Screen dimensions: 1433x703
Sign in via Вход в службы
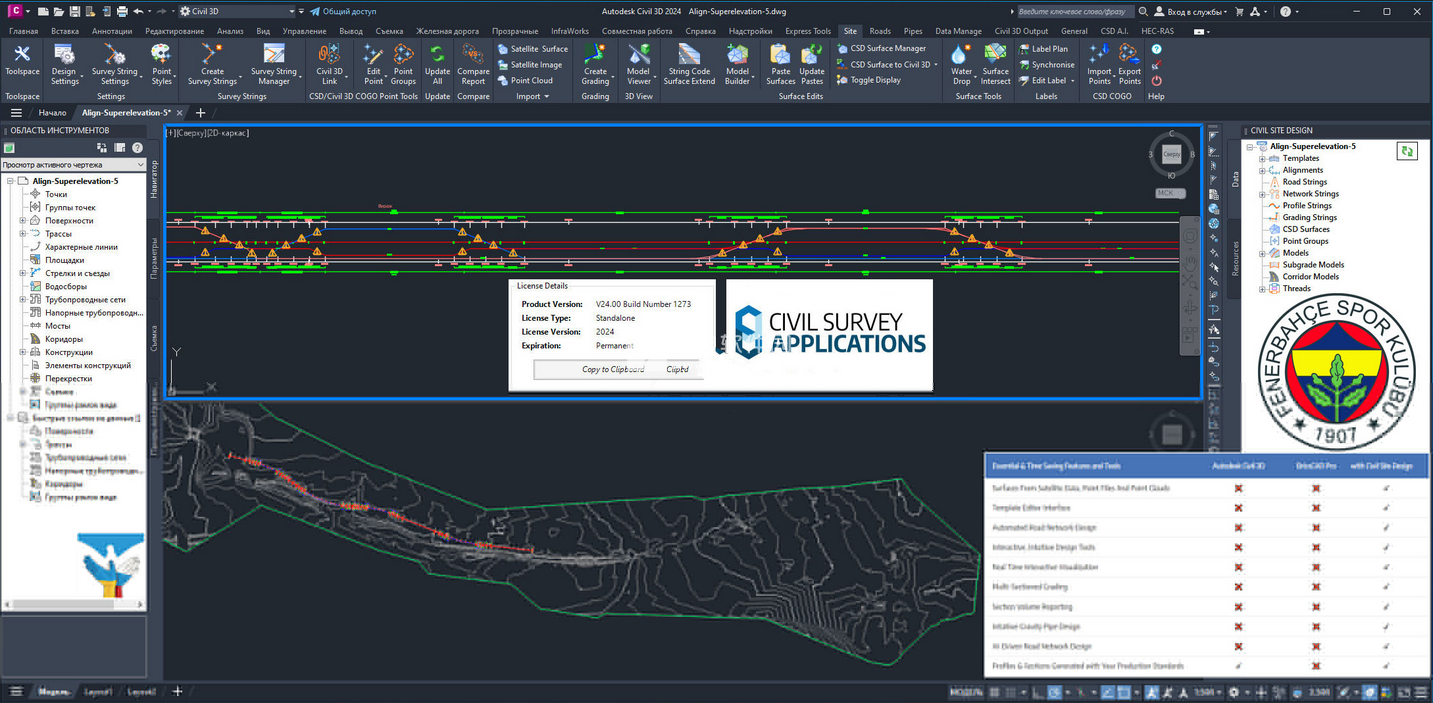[1190, 11]
